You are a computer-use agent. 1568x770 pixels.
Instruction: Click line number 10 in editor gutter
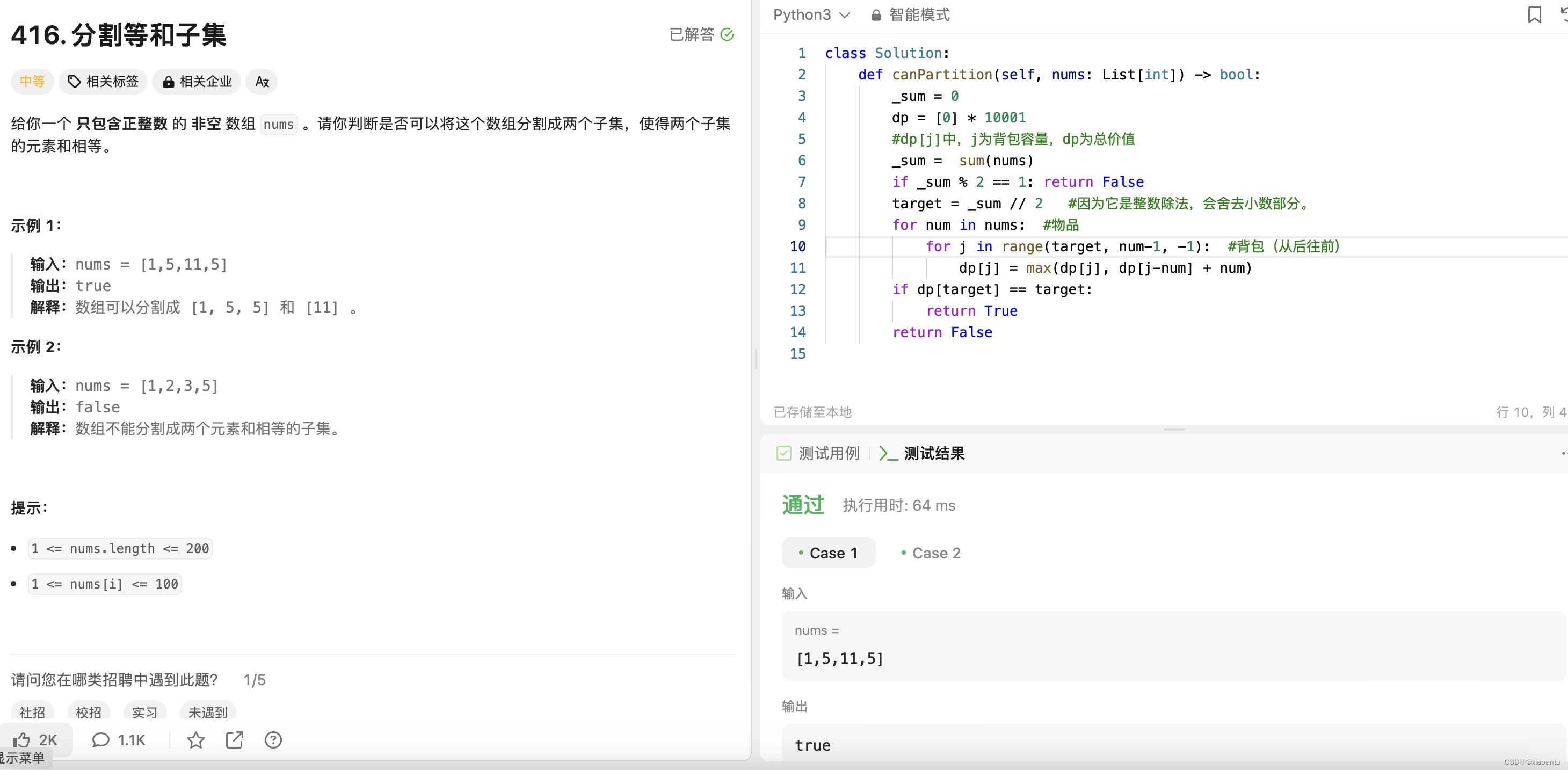(798, 246)
